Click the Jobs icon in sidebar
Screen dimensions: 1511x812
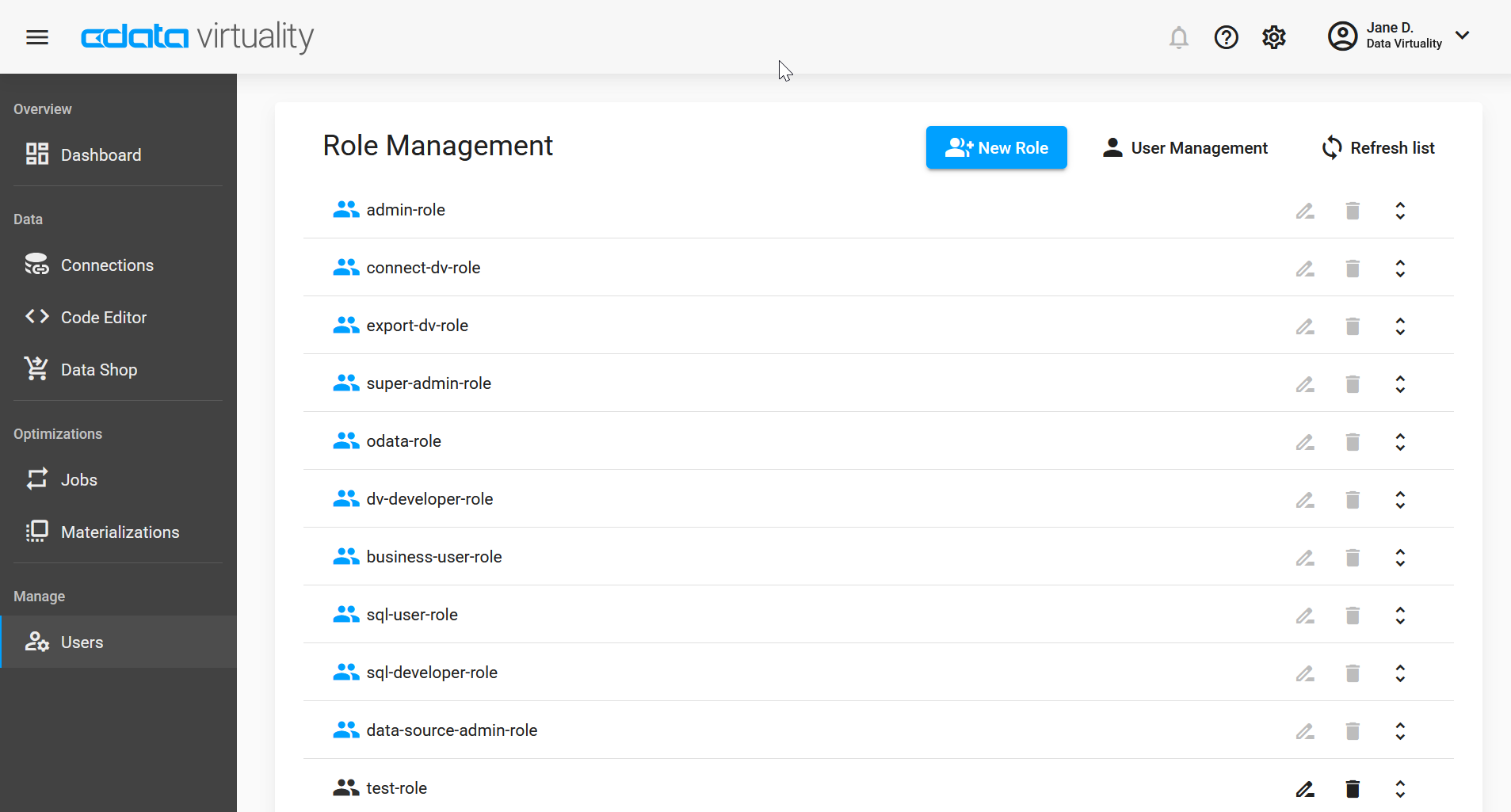click(x=36, y=478)
